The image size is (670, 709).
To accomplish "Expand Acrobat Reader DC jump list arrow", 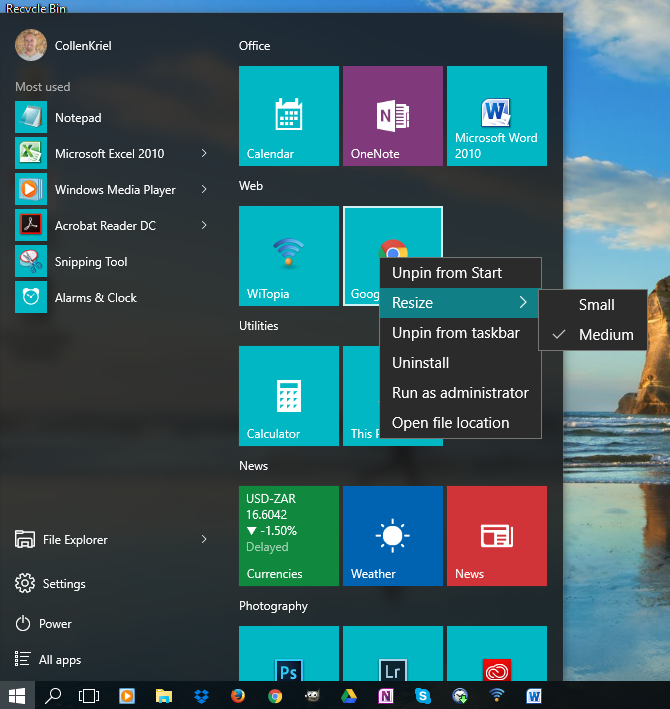I will 204,225.
